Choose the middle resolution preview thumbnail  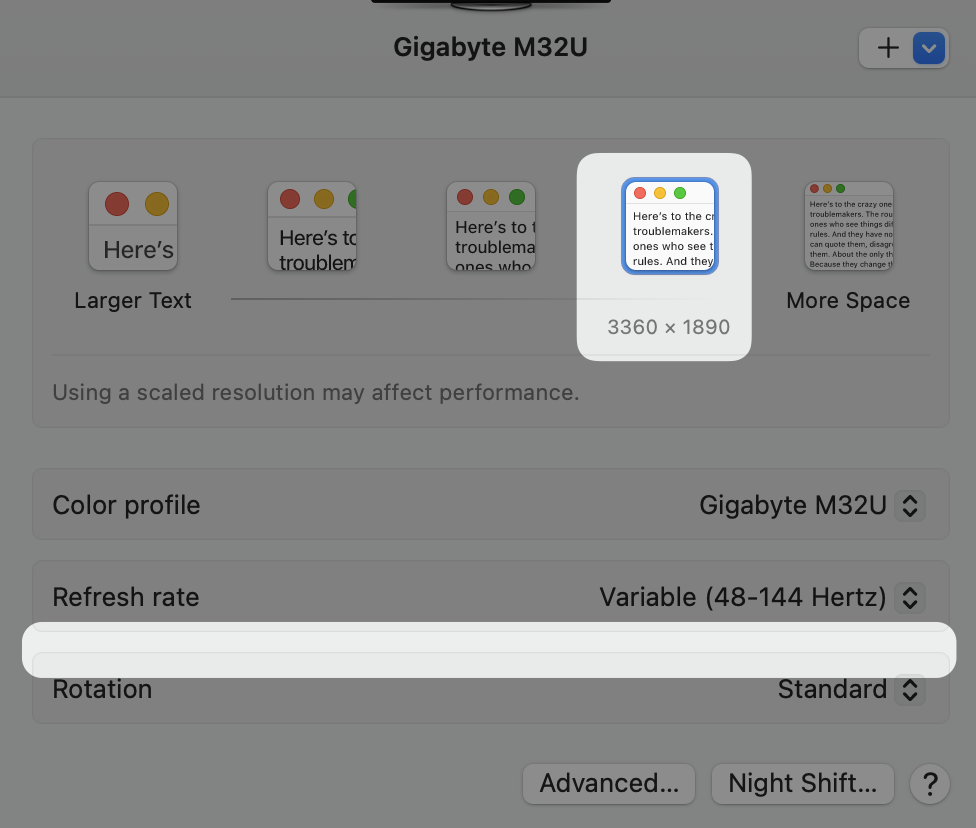pyautogui.click(x=491, y=226)
